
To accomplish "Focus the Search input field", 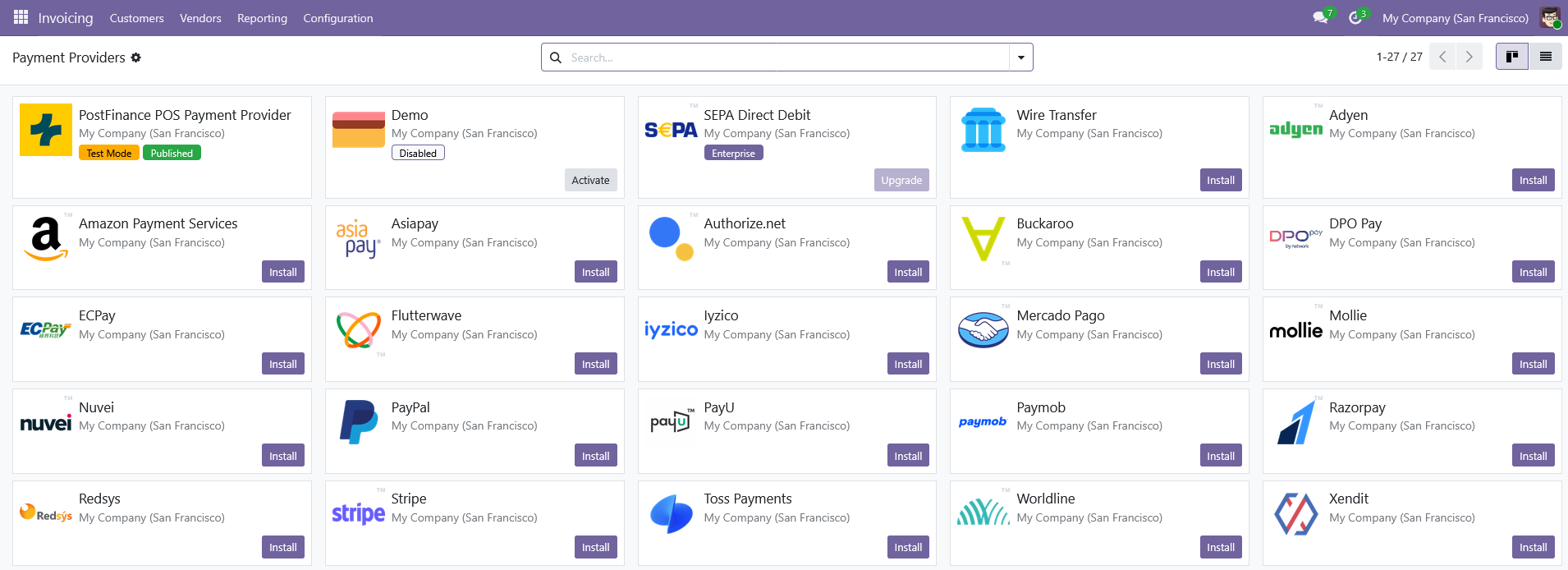I will (x=788, y=57).
